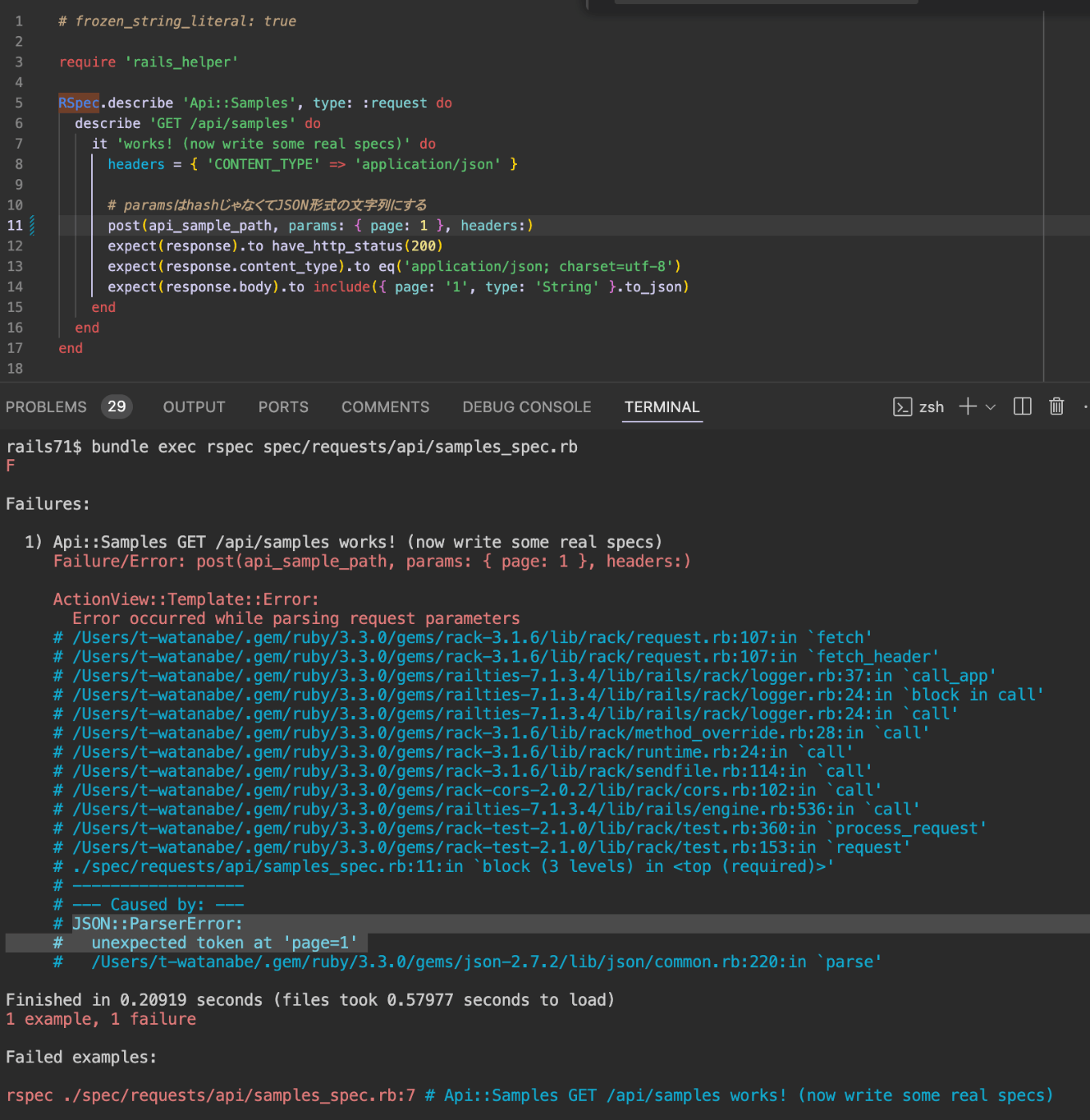Open samples_spec.rb:11 link in stack trace
Image resolution: width=1090 pixels, height=1120 pixels.
point(453,867)
